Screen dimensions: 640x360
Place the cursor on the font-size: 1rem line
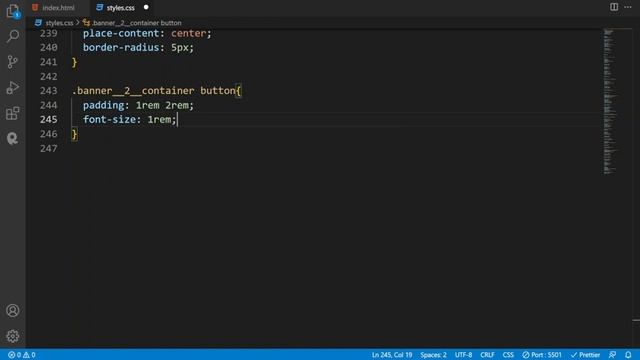click(x=129, y=120)
